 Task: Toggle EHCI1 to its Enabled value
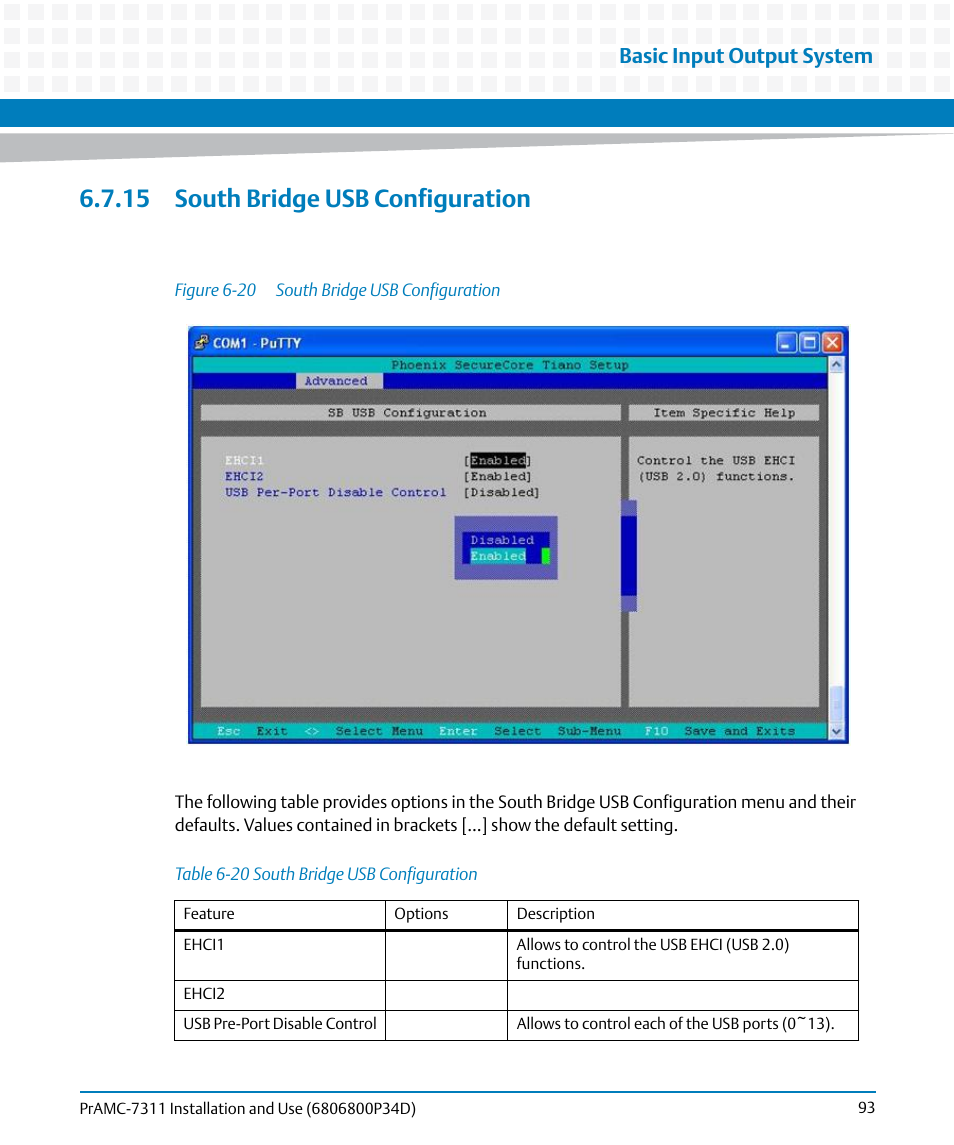(x=498, y=459)
